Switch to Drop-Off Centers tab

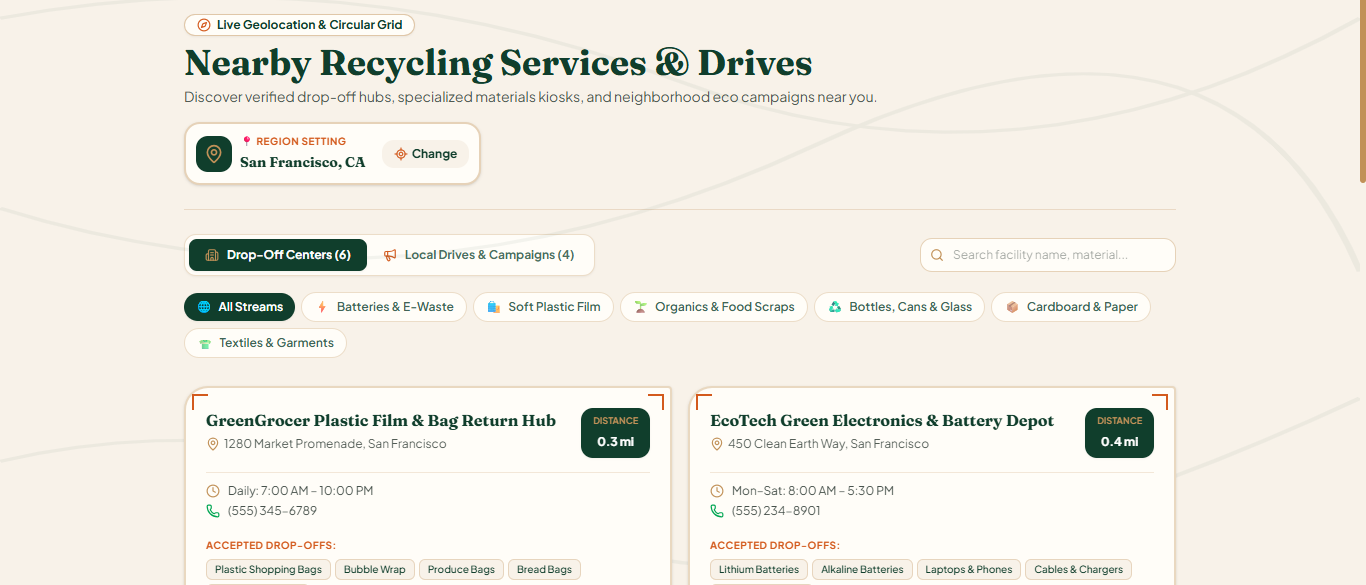pyautogui.click(x=278, y=255)
